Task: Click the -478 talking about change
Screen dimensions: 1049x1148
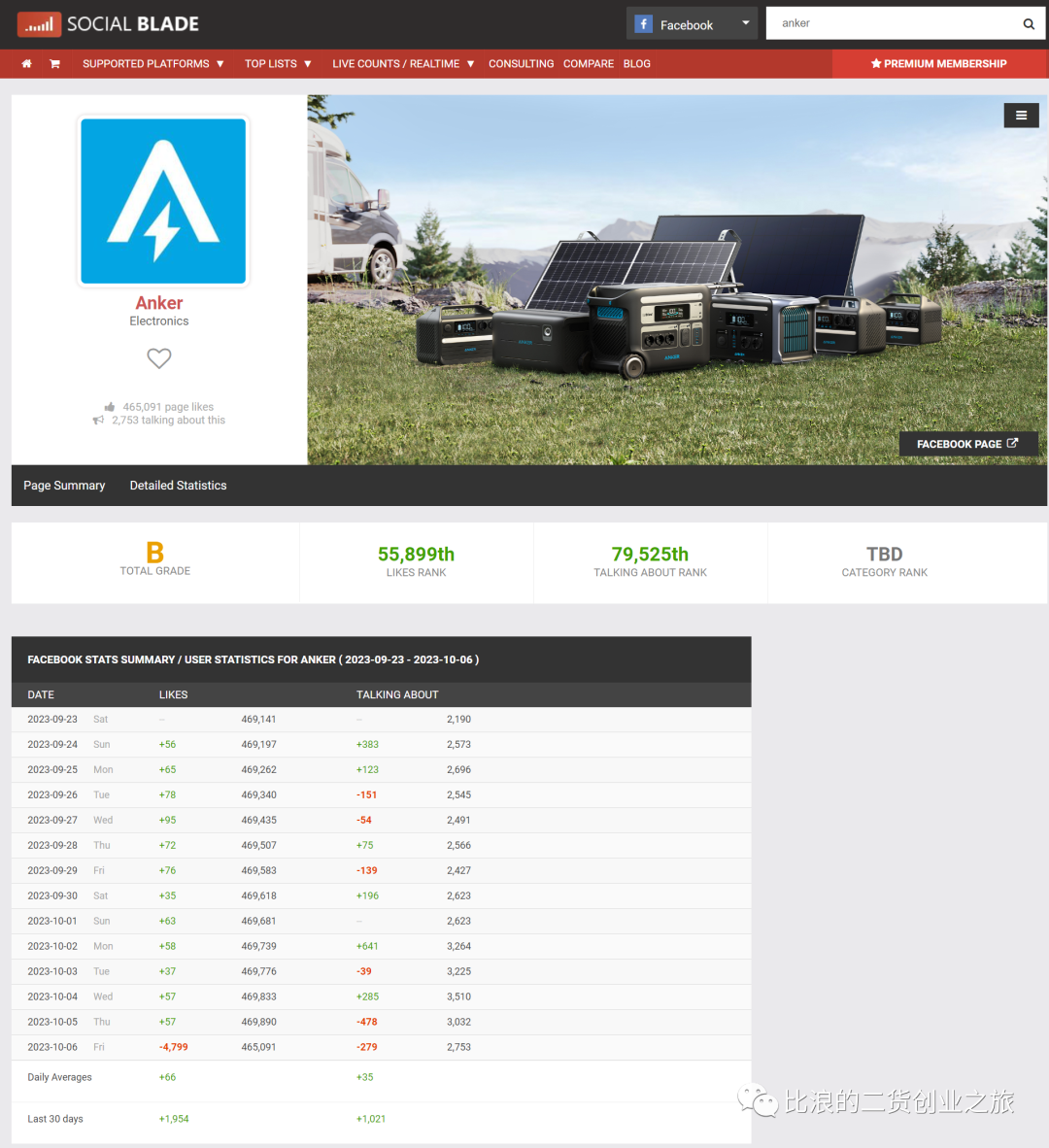Action: coord(367,1022)
